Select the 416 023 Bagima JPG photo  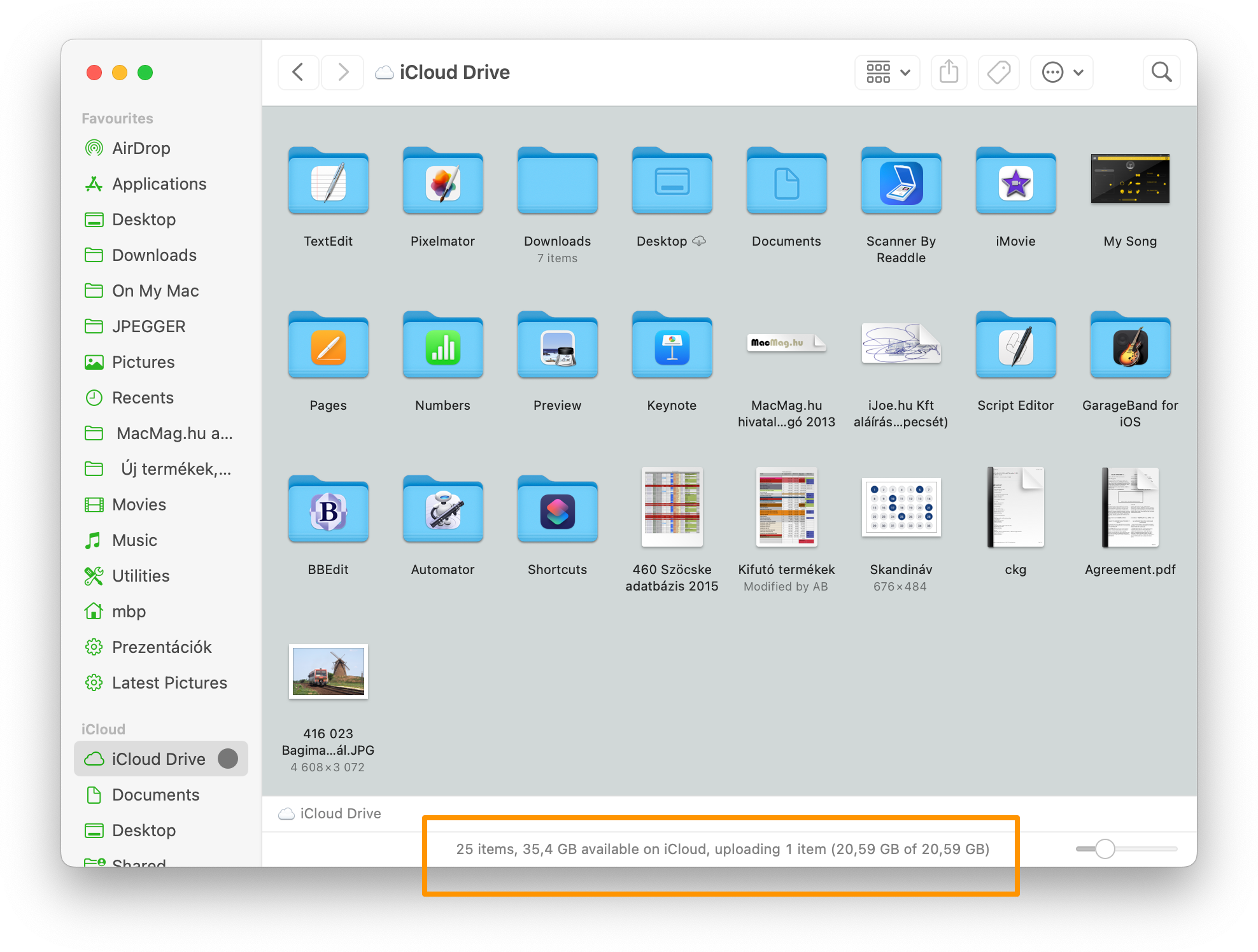click(x=328, y=671)
